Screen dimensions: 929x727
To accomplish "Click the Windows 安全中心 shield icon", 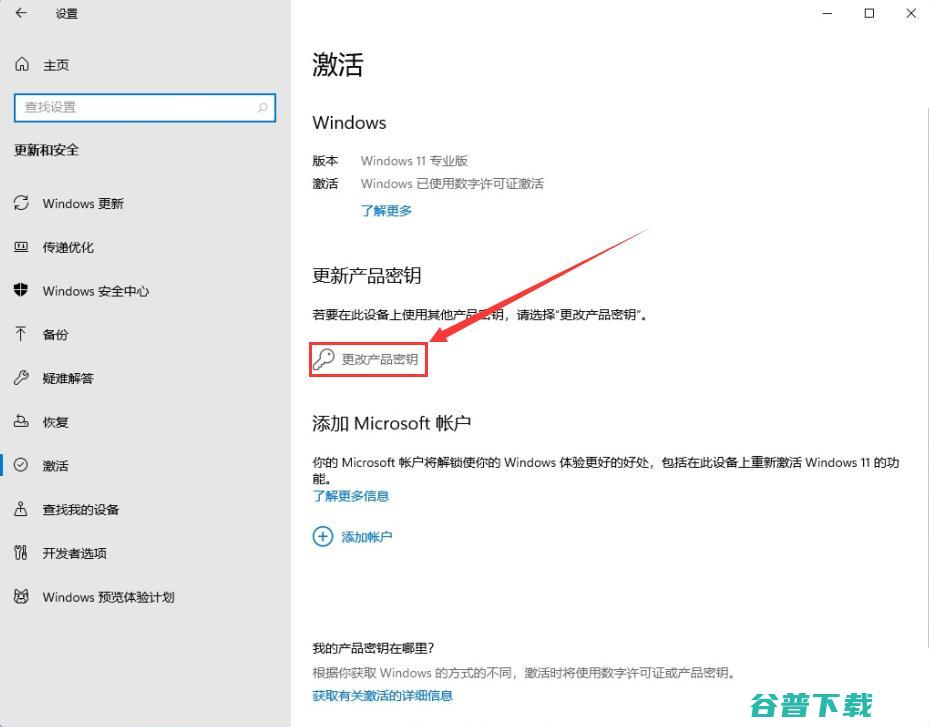I will tap(22, 291).
